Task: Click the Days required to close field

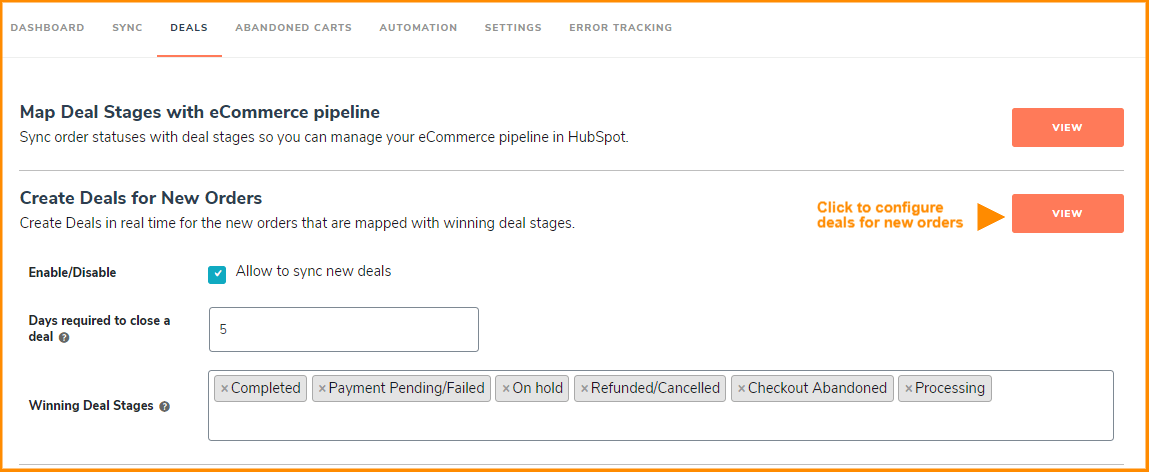Action: tap(344, 329)
